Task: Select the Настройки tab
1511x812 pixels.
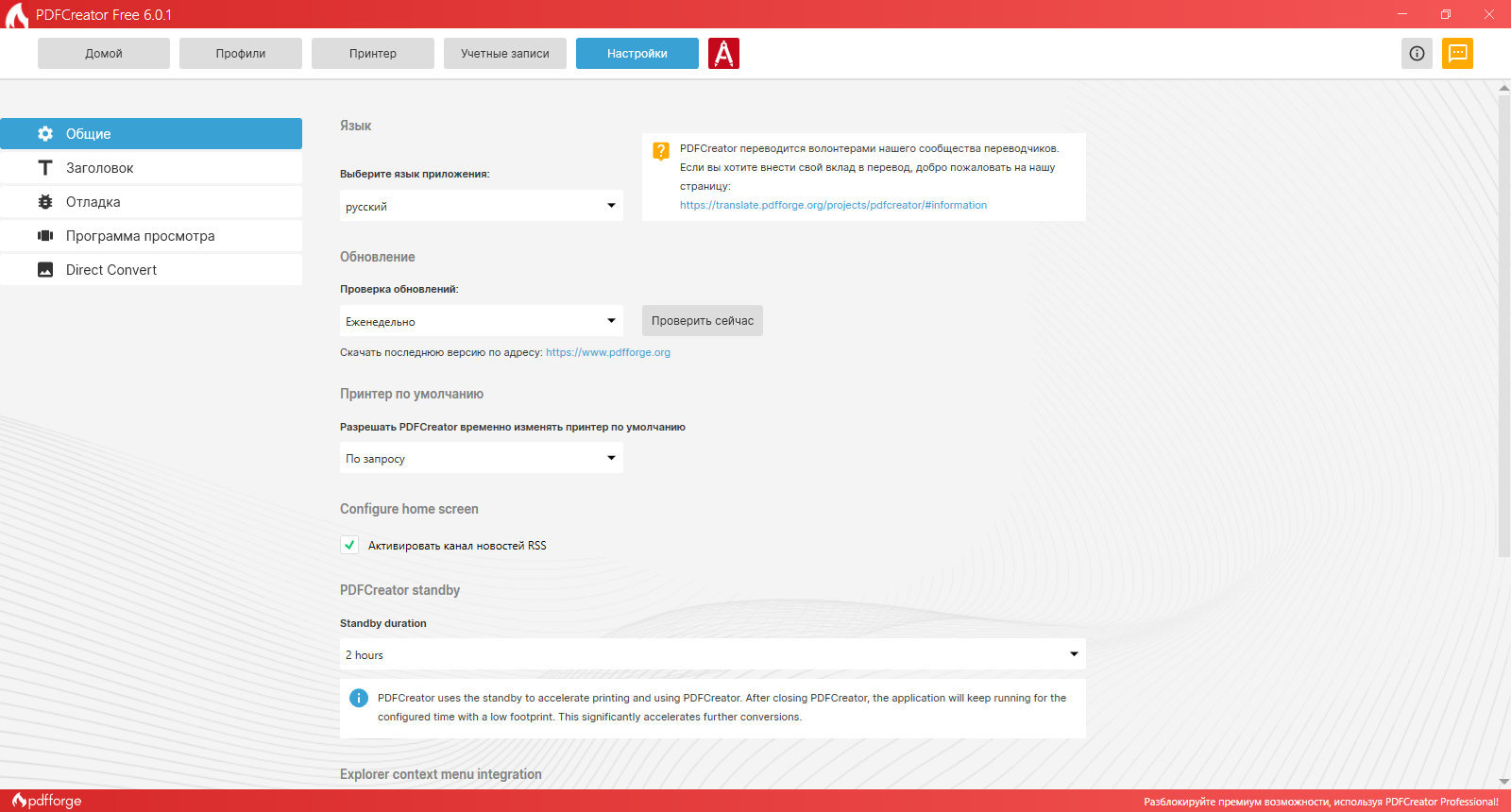Action: click(x=637, y=54)
